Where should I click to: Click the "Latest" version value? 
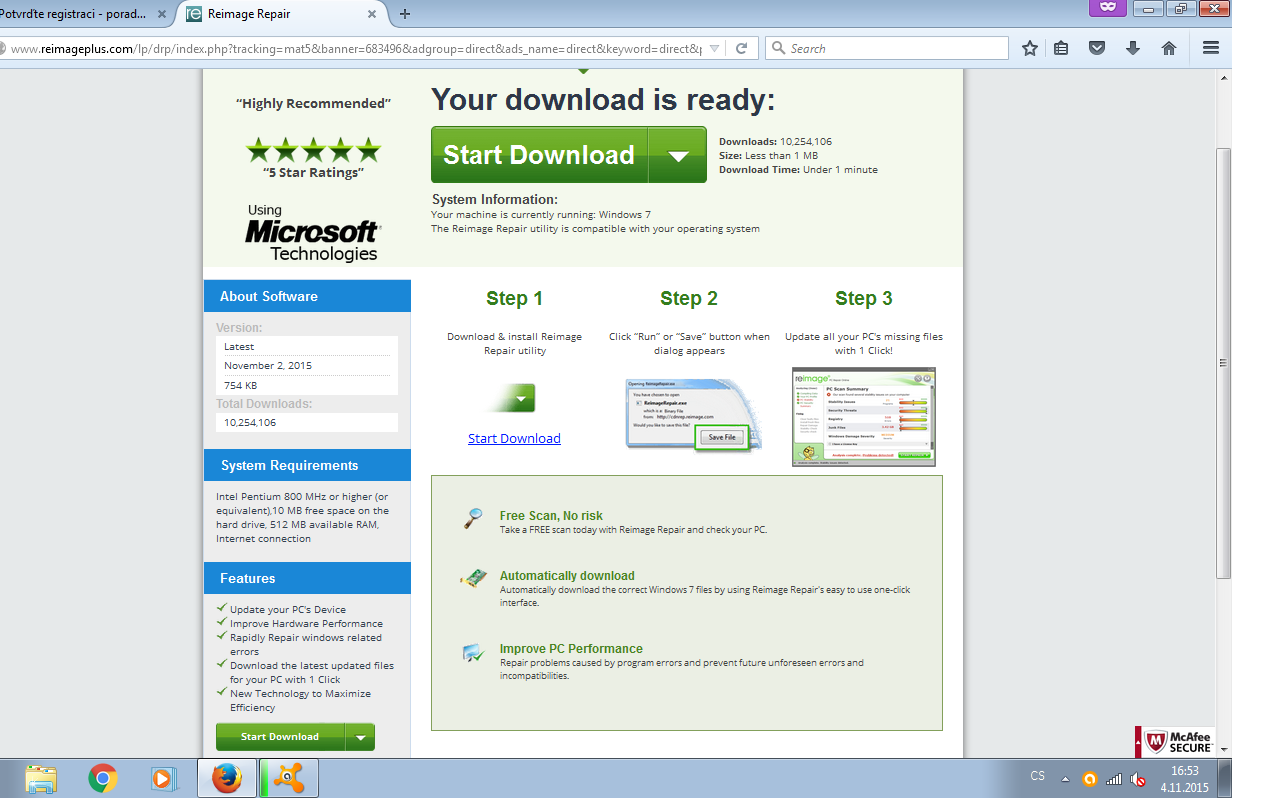click(239, 346)
